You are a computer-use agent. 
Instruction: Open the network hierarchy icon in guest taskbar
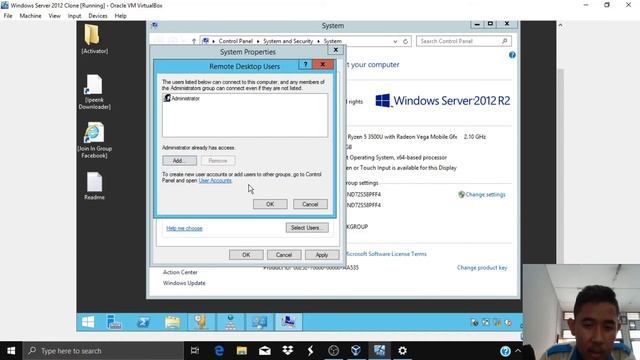[x=230, y=322]
